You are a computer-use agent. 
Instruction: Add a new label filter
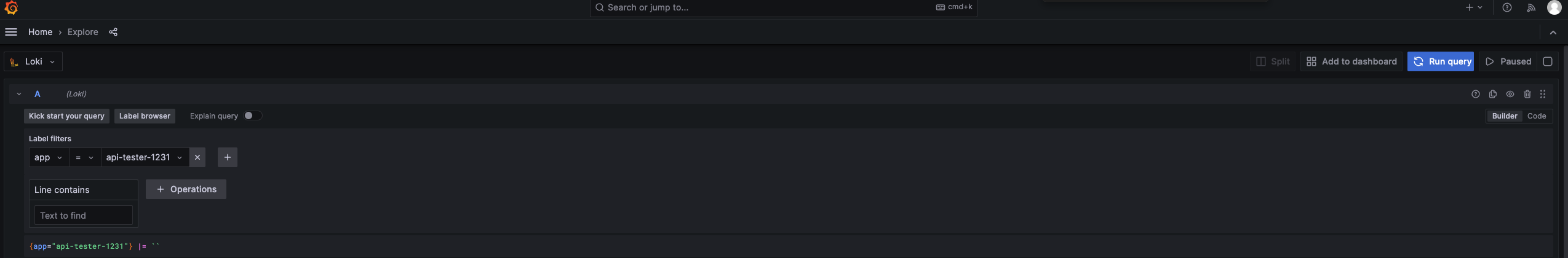tap(228, 157)
